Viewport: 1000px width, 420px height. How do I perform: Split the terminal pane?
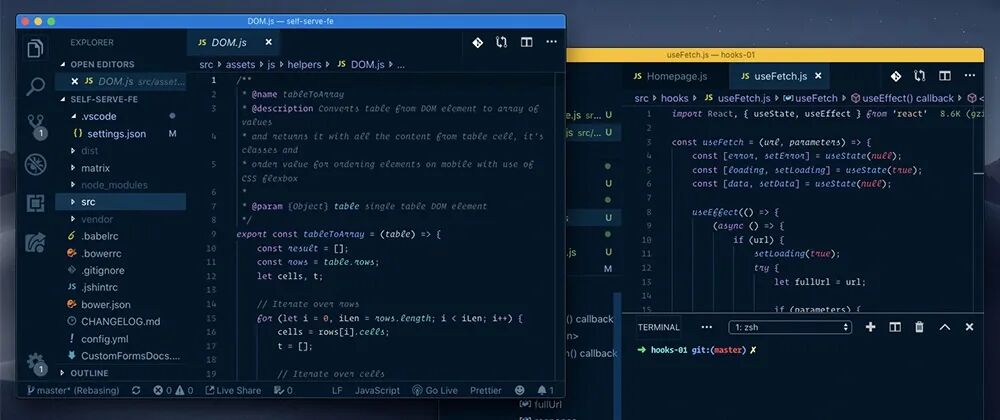click(895, 327)
